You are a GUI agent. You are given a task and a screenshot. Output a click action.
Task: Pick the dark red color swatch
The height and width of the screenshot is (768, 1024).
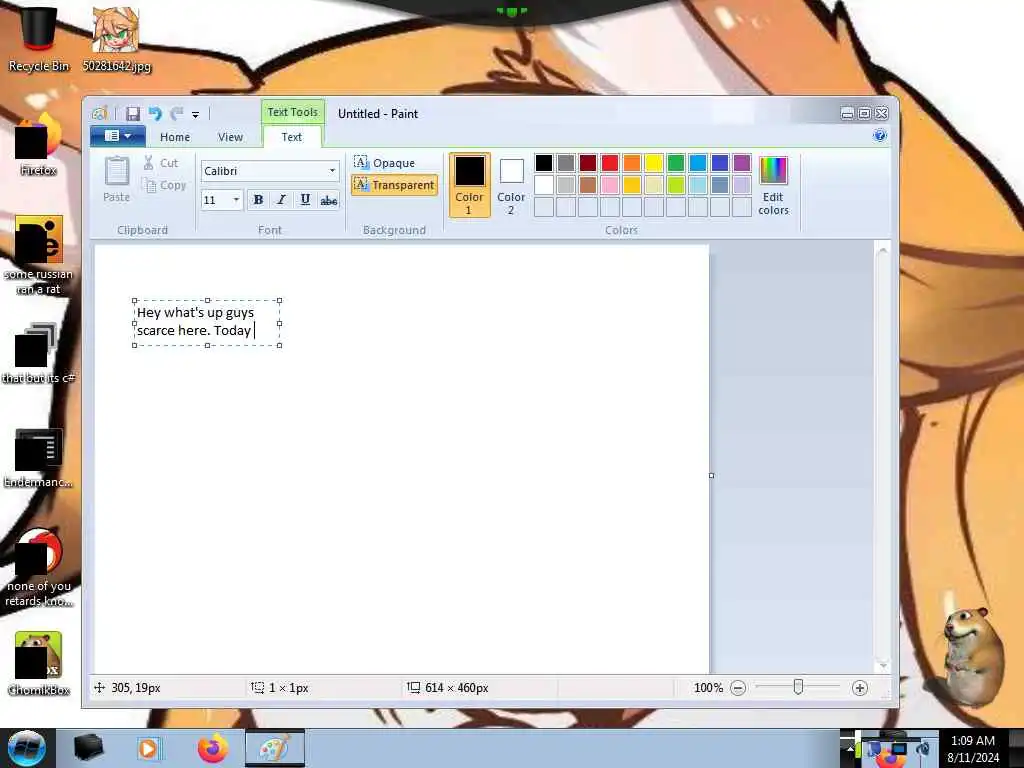(x=588, y=163)
